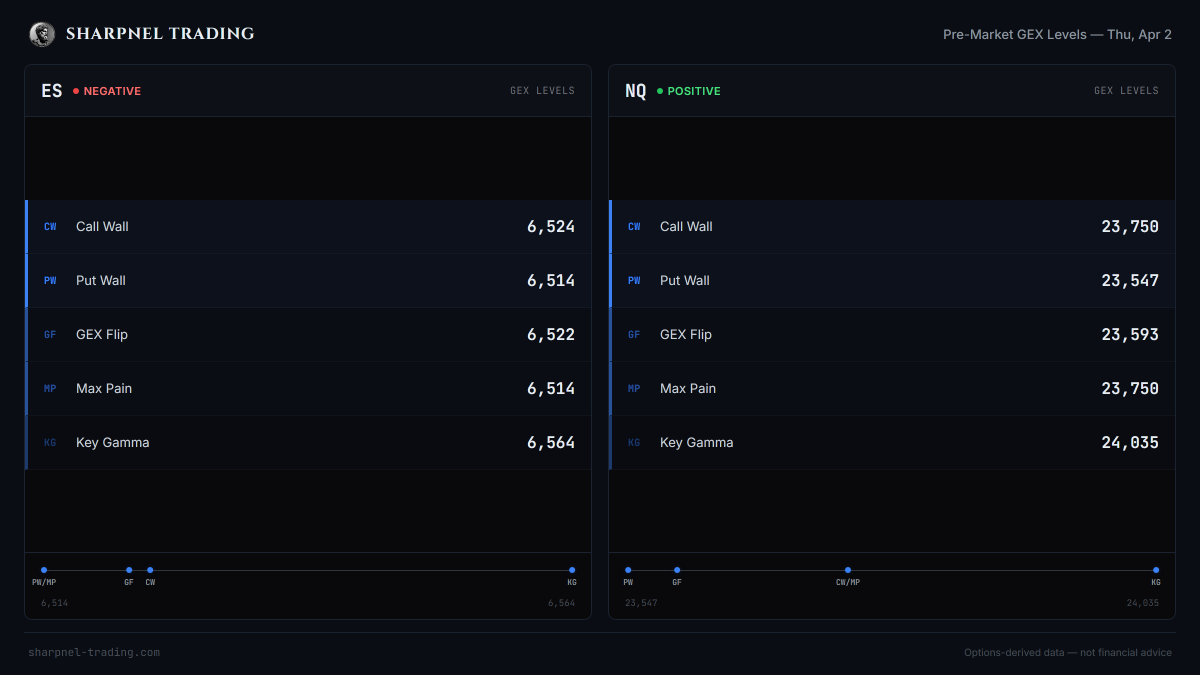
Task: Click the NQ range minimum label 23,547
Action: [641, 603]
